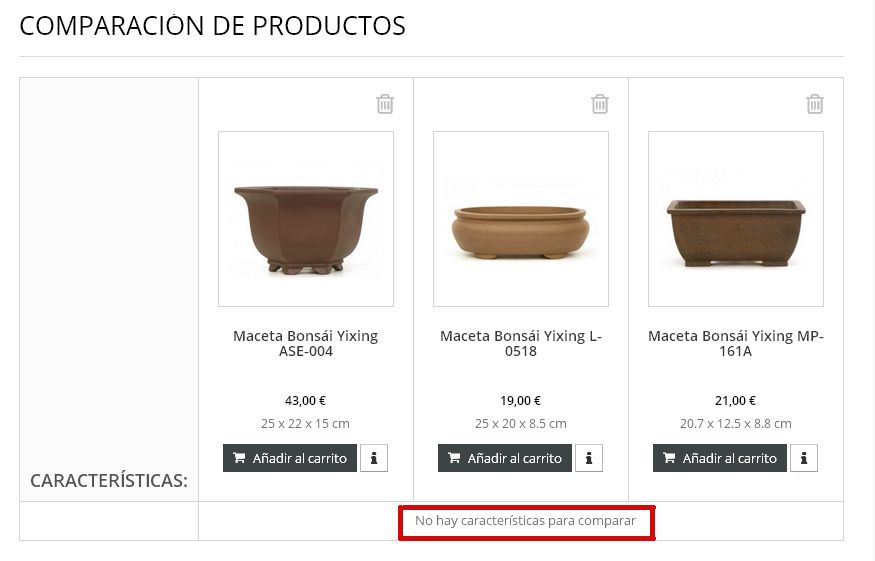Click the 43,00 € price text
This screenshot has width=875, height=561.
[x=305, y=400]
